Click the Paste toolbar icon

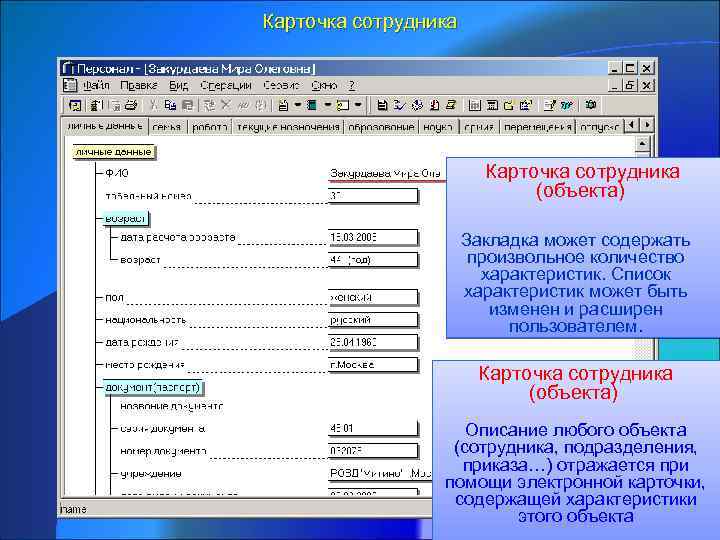(187, 106)
